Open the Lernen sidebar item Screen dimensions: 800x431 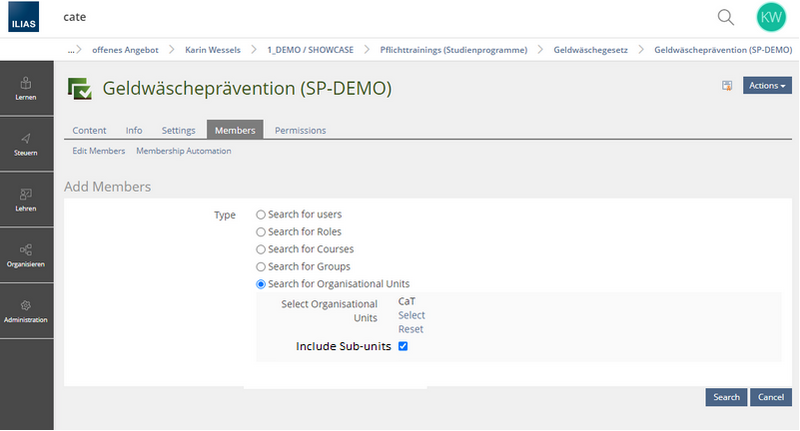(x=26, y=89)
